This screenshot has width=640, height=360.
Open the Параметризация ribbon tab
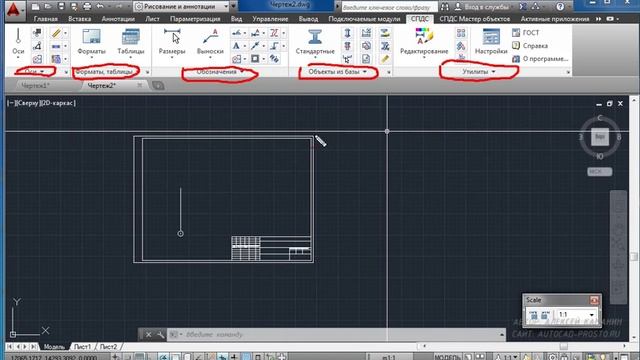pos(195,19)
